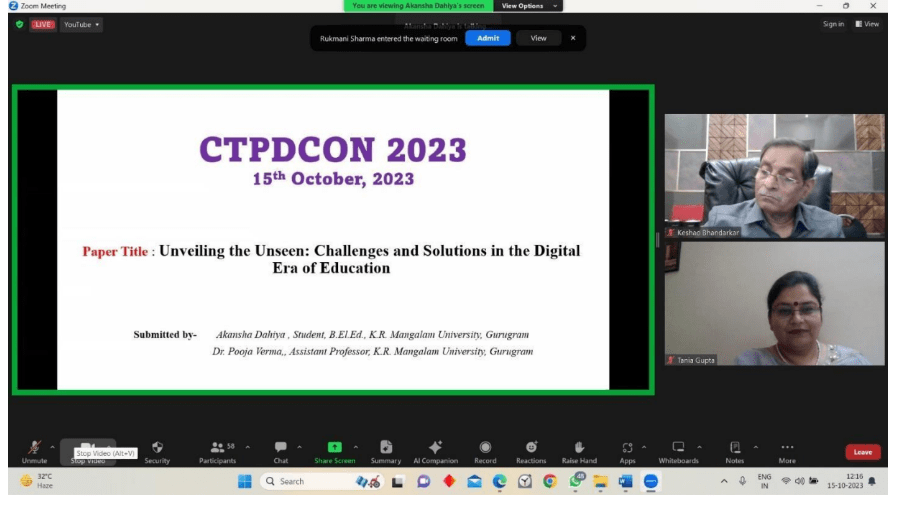898x517 pixels.
Task: Switch layout using View menu top-right
Action: point(867,24)
